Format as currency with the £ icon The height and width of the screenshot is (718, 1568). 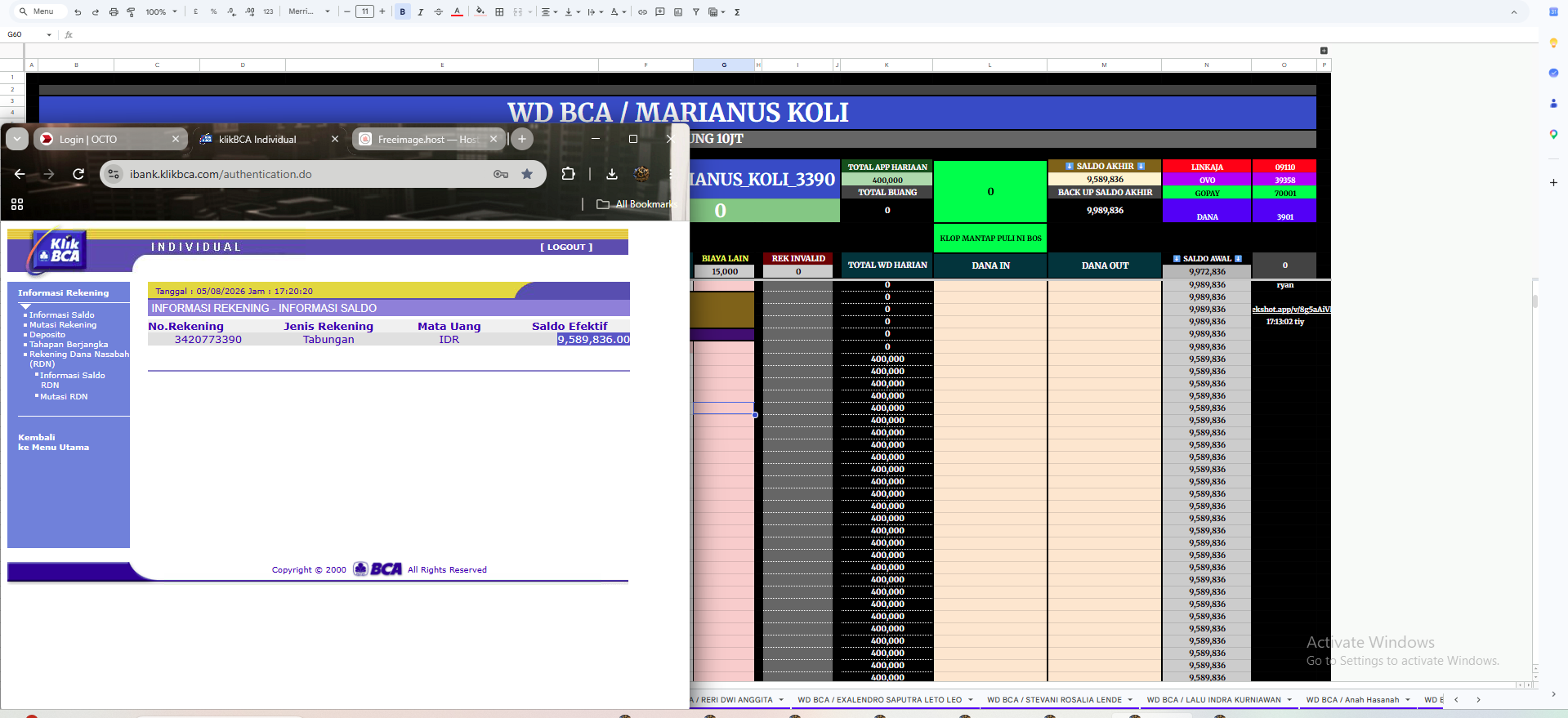point(195,12)
